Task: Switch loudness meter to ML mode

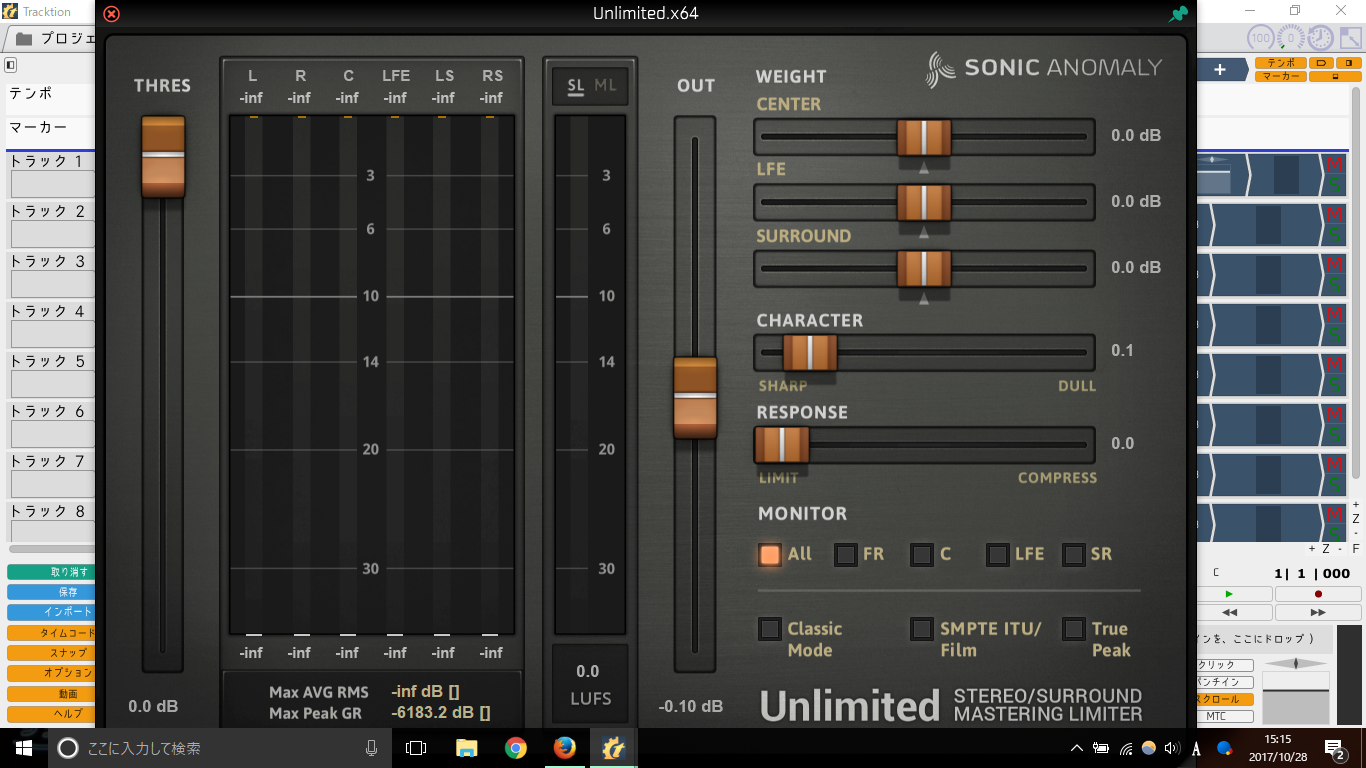Action: pyautogui.click(x=606, y=86)
